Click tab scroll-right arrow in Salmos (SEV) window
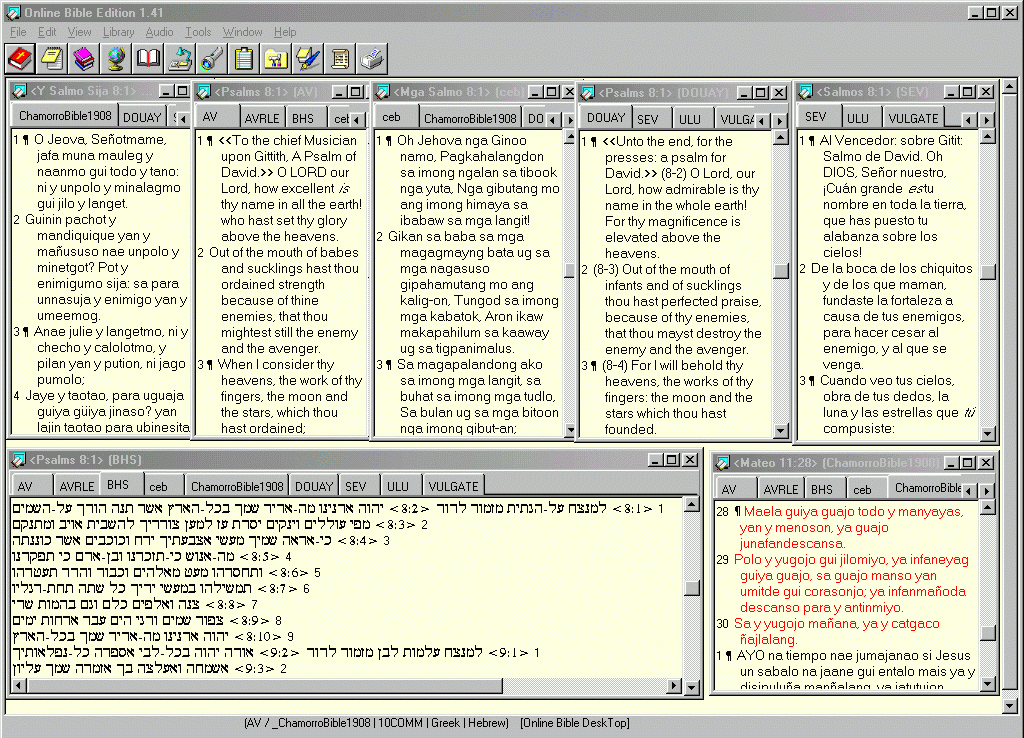The image size is (1024, 738). (x=987, y=120)
